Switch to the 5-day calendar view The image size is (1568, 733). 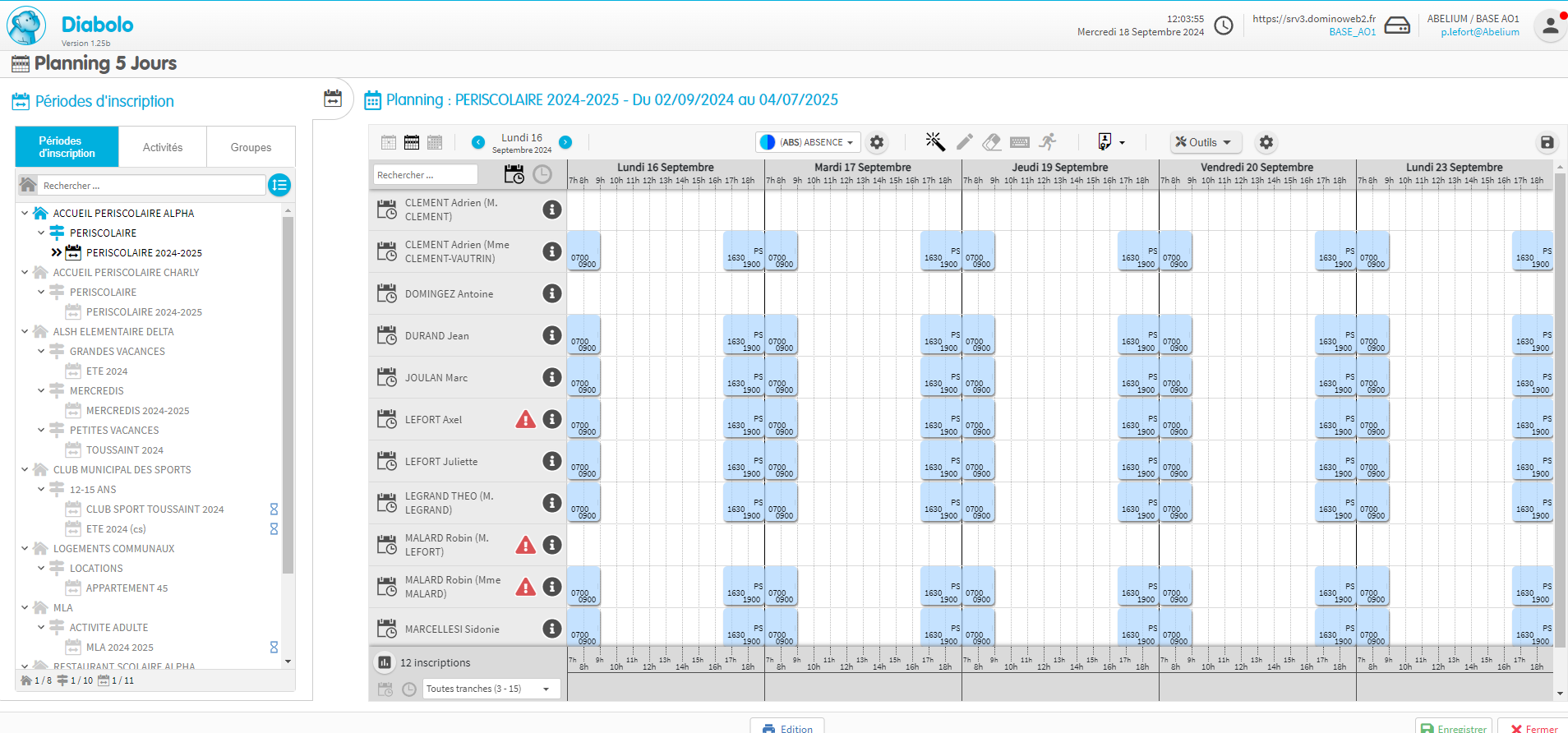[412, 142]
